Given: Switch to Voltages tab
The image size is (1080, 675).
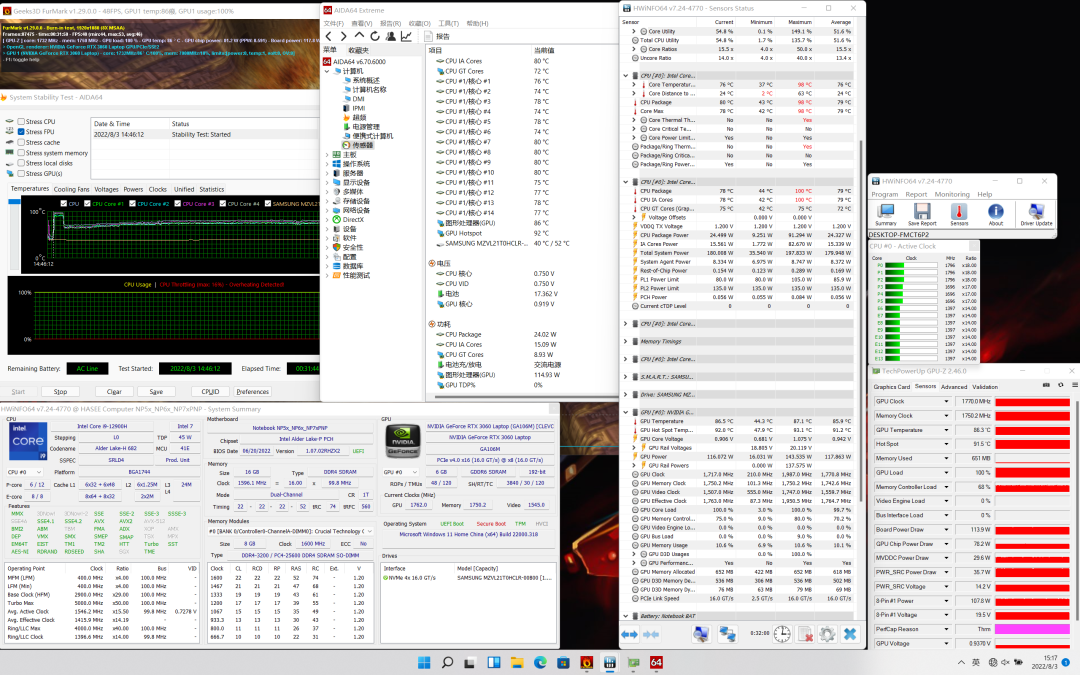Looking at the screenshot, I should coord(106,189).
